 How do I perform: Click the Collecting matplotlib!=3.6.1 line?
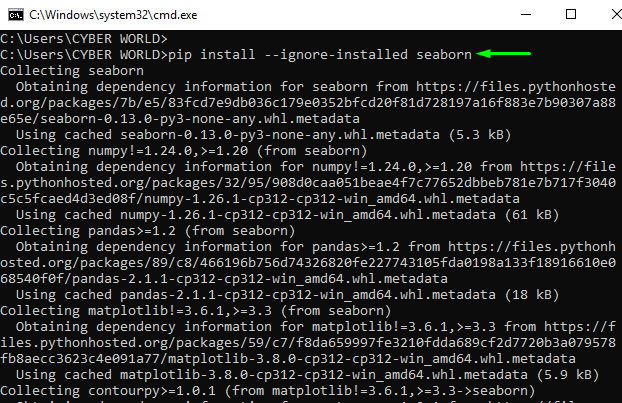[196, 311]
